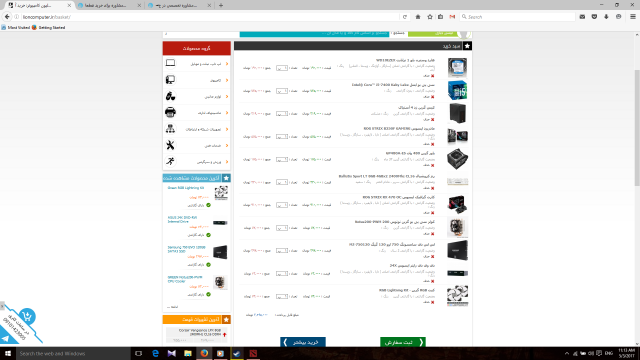Bookmark this page with star icon
The image size is (640, 360).
pyautogui.click(x=429, y=17)
